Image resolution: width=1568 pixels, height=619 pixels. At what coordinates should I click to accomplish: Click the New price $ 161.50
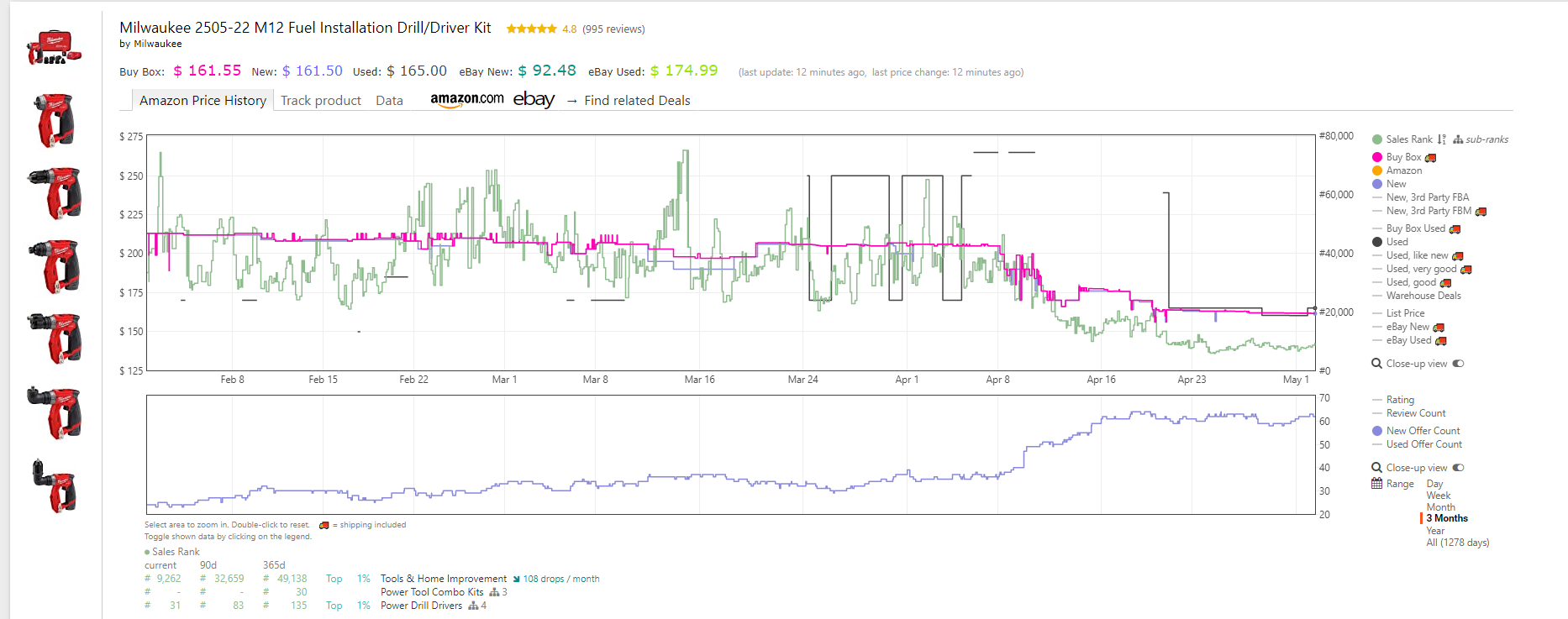click(313, 71)
